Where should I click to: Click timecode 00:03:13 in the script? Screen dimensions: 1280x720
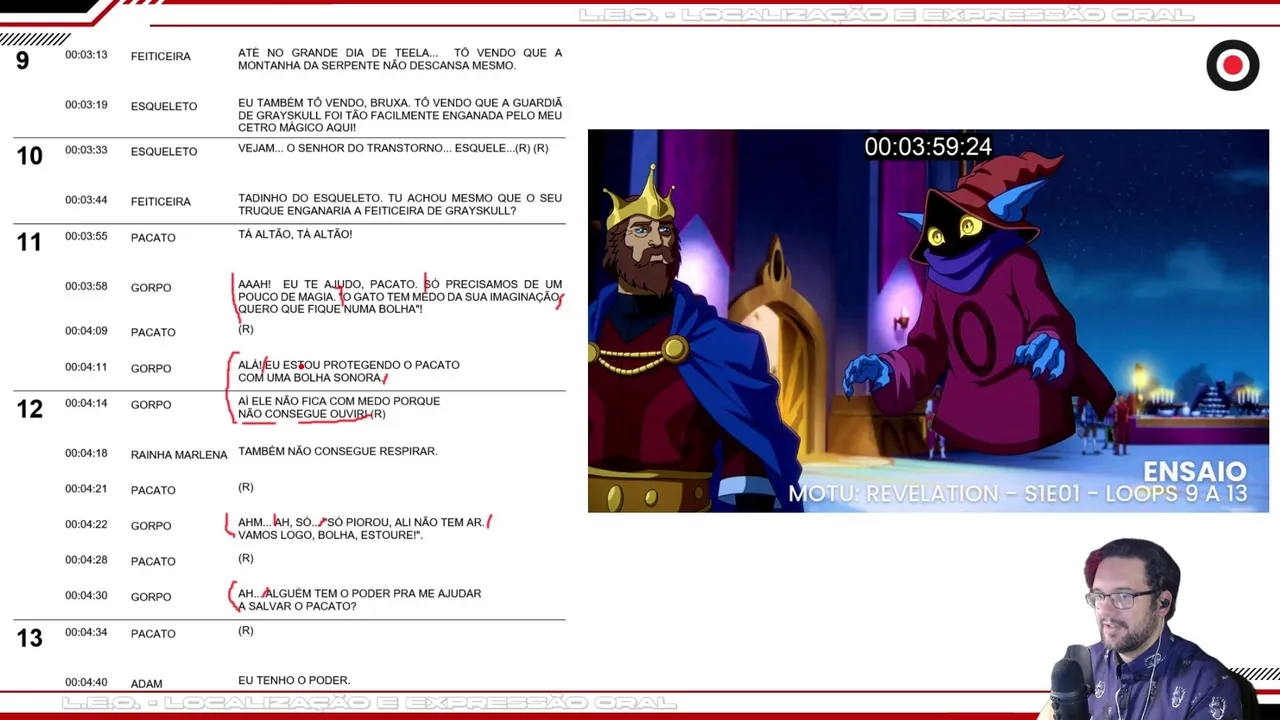click(x=86, y=55)
